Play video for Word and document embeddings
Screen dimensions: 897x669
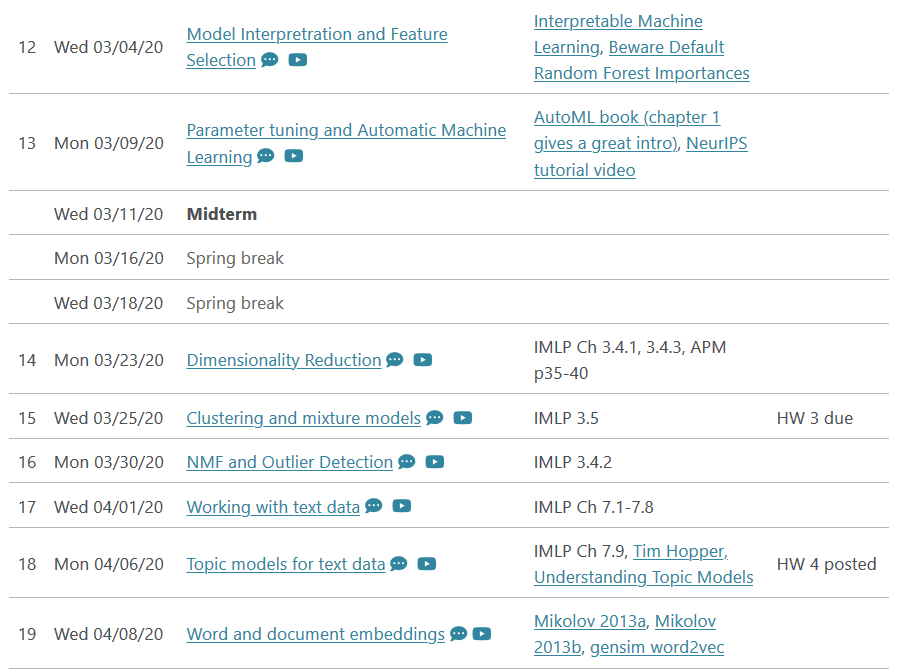[482, 634]
